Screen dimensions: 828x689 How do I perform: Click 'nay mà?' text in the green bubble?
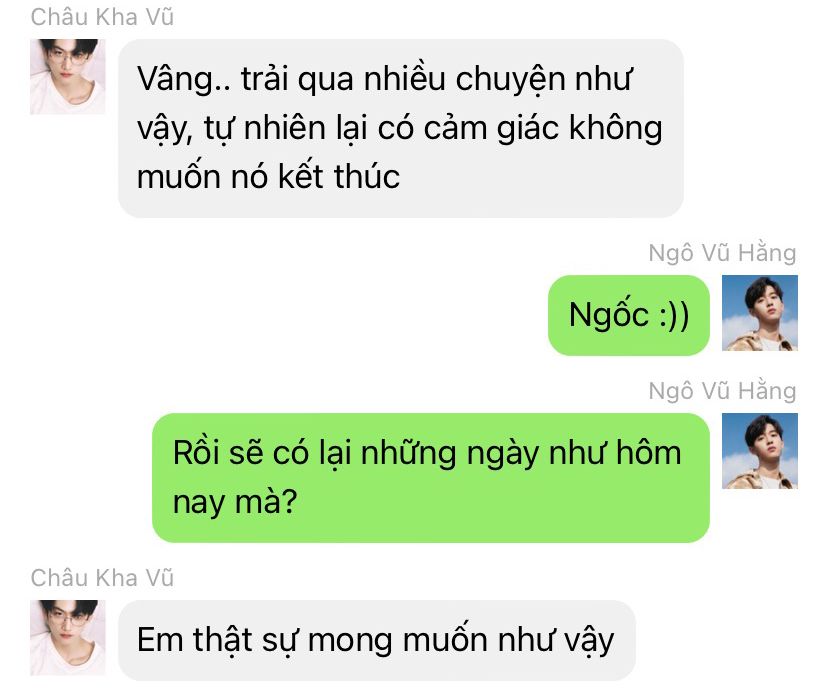[x=236, y=502]
